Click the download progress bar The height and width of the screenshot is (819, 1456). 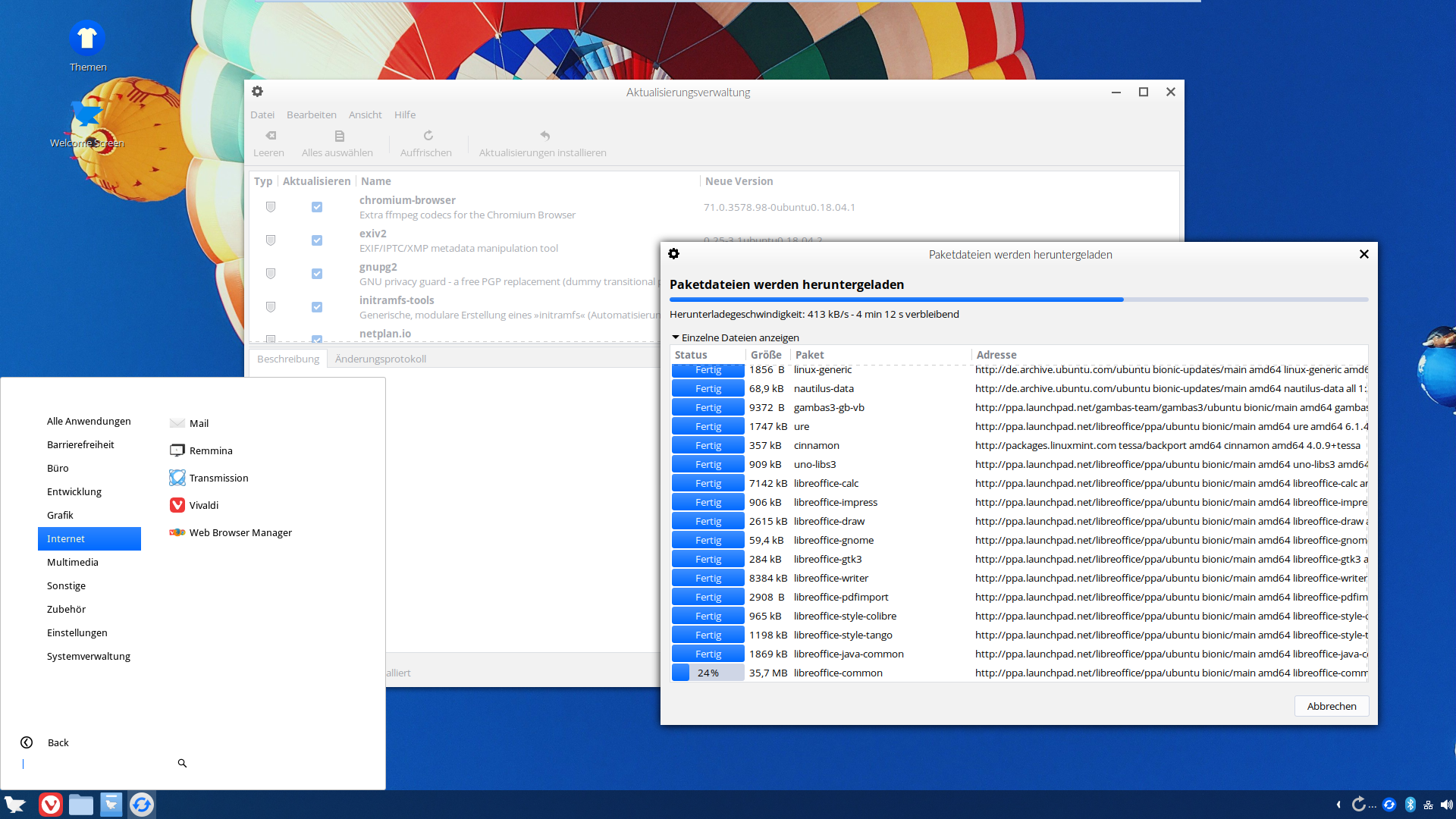point(1018,300)
